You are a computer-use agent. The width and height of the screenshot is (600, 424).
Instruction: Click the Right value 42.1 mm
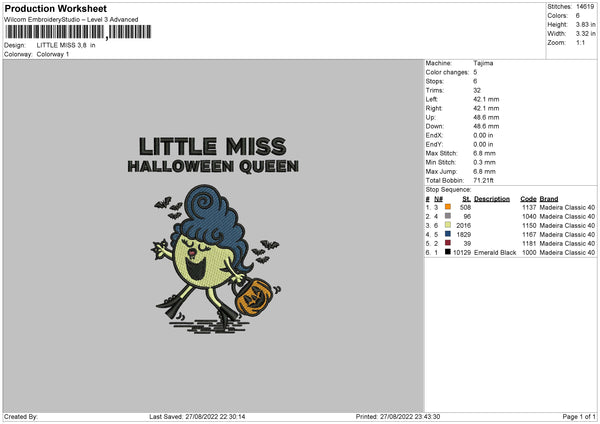click(486, 108)
